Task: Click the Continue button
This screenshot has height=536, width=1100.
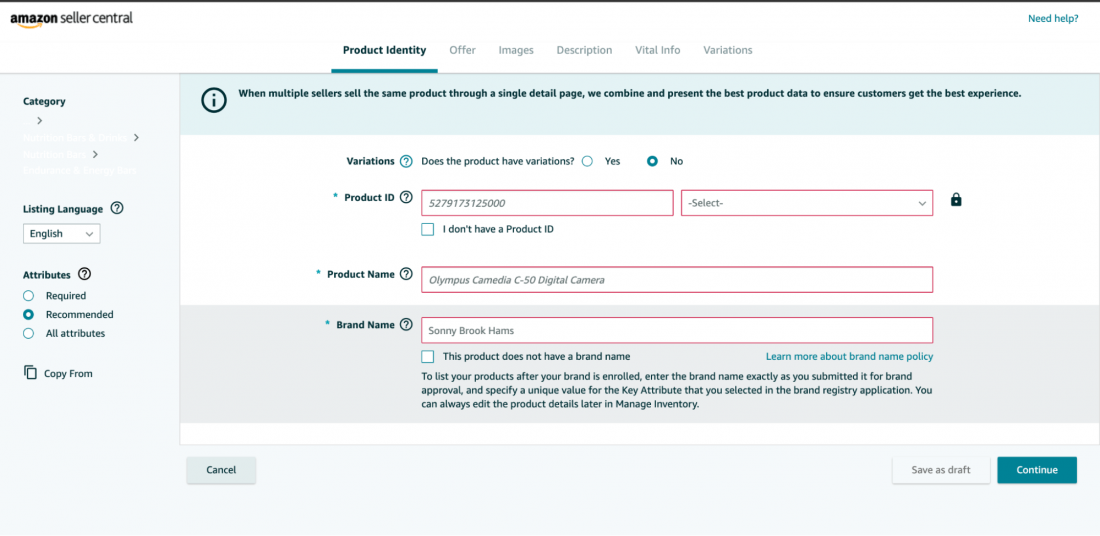Action: (1037, 470)
